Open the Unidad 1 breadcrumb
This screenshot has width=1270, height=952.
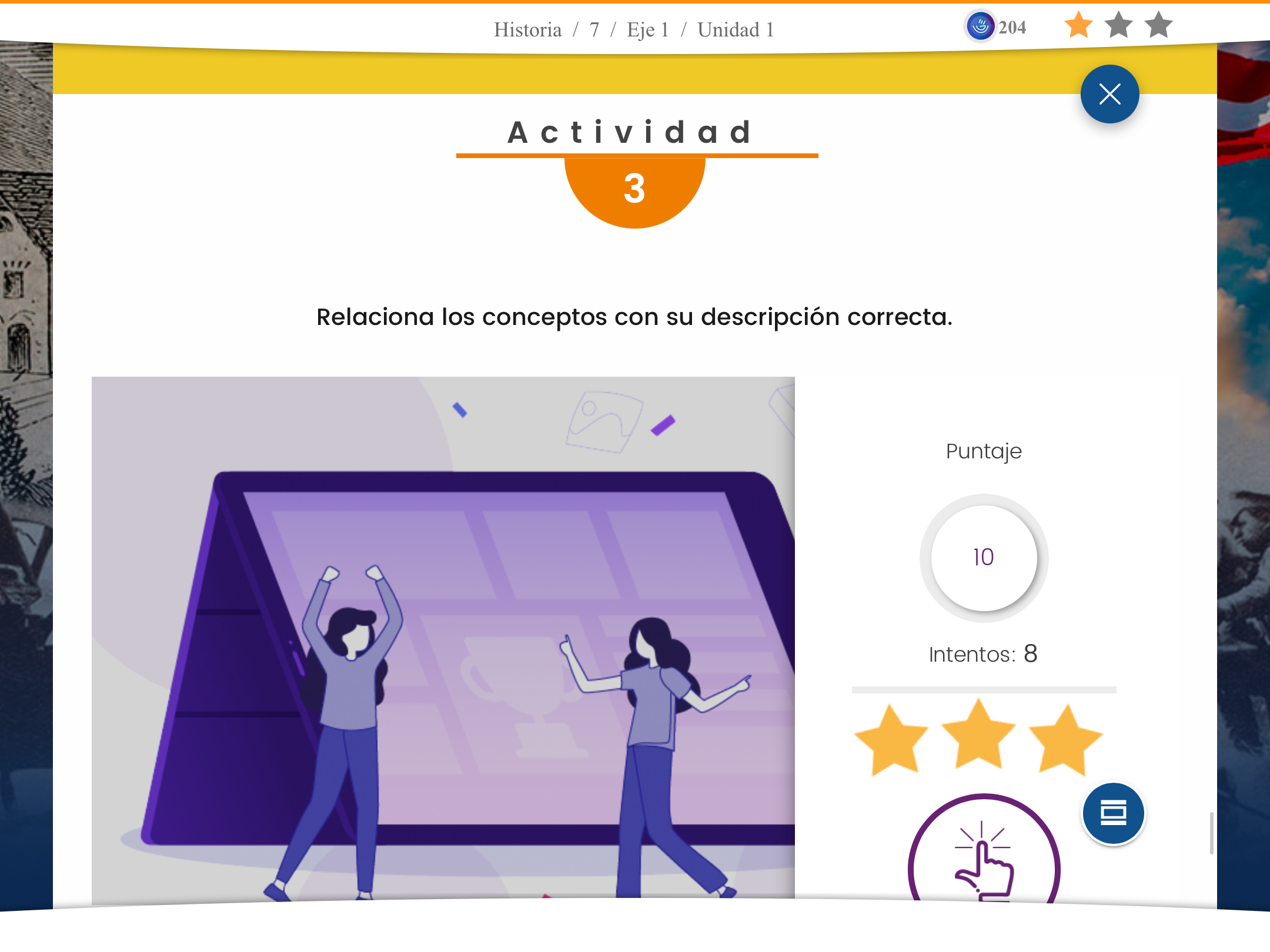[736, 29]
